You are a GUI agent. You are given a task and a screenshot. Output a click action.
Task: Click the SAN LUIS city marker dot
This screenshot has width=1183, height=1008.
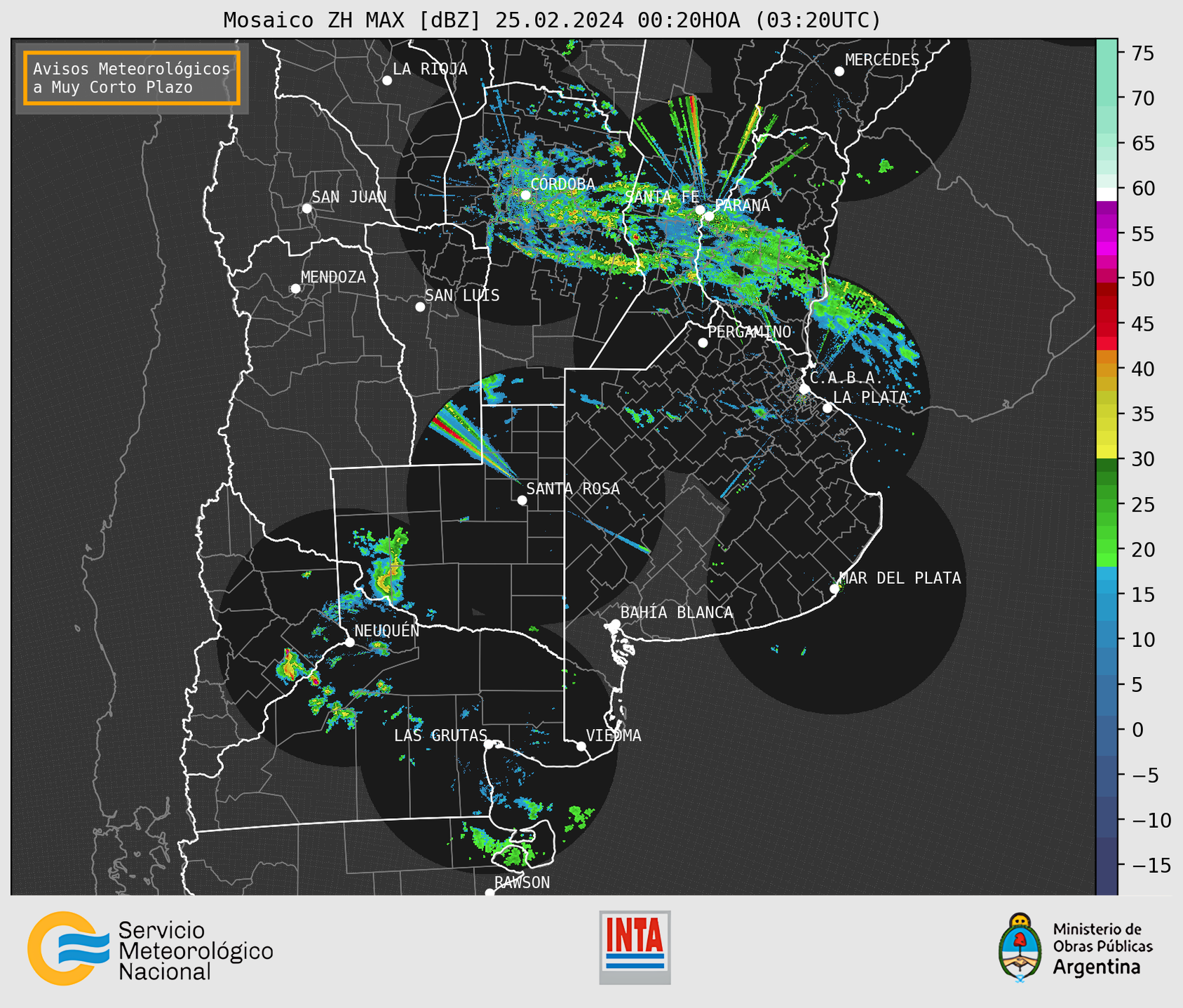[420, 307]
